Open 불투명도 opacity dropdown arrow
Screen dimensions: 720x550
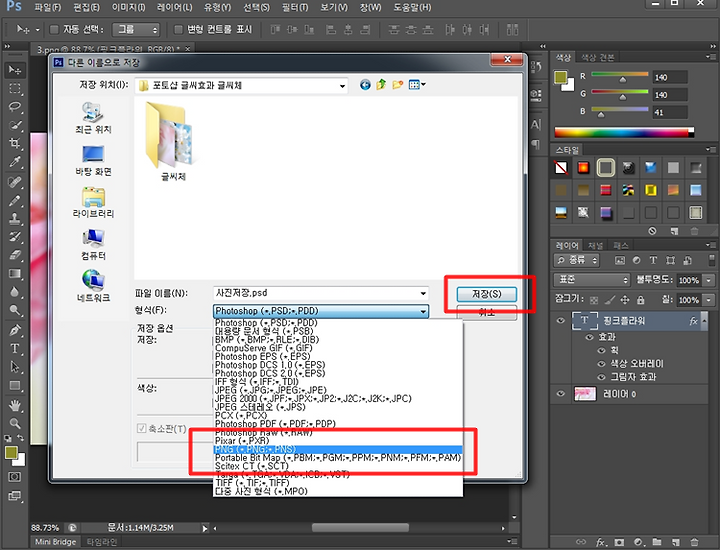click(709, 280)
